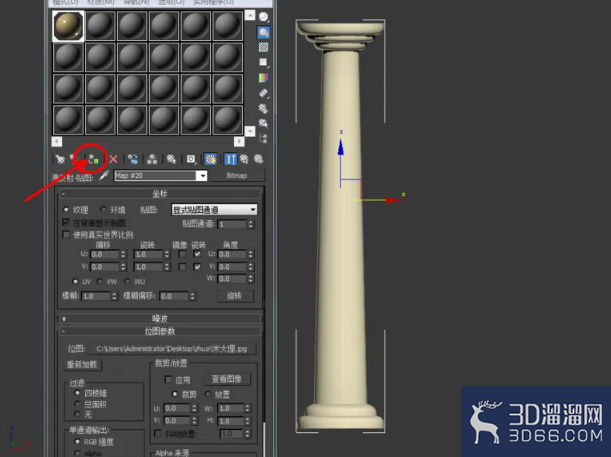Click the 查看图像 button
The width and height of the screenshot is (611, 457).
click(227, 379)
